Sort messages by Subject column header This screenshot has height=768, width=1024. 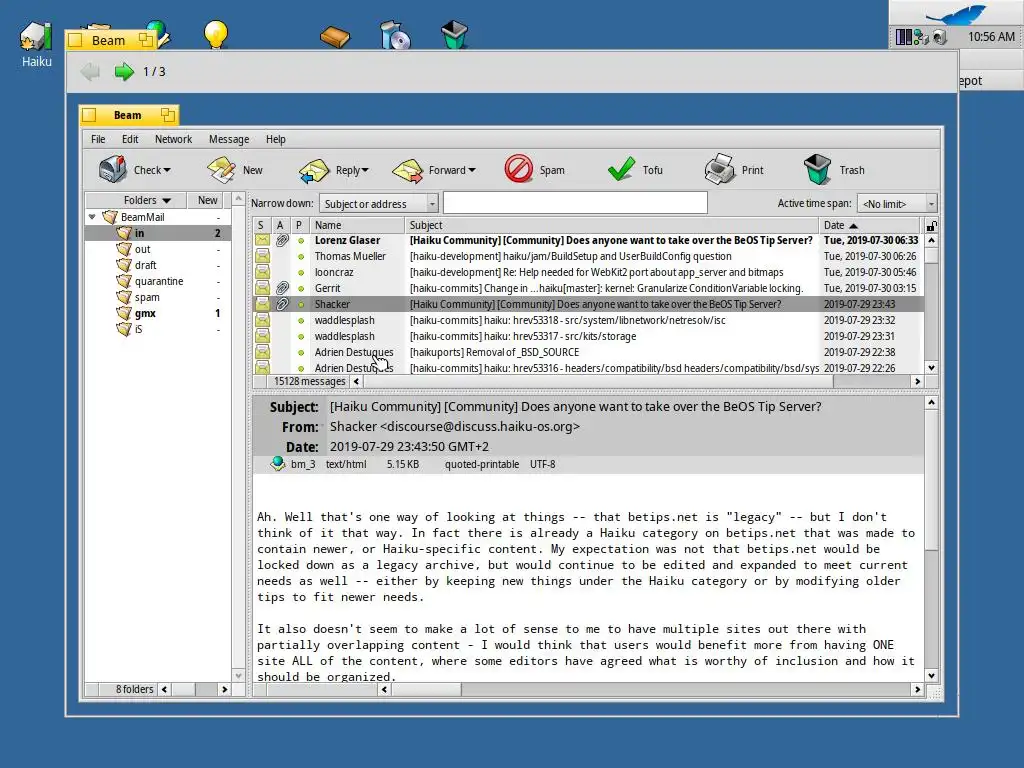(611, 225)
